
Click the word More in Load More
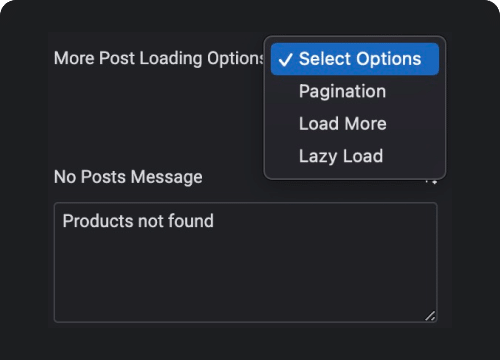(366, 124)
